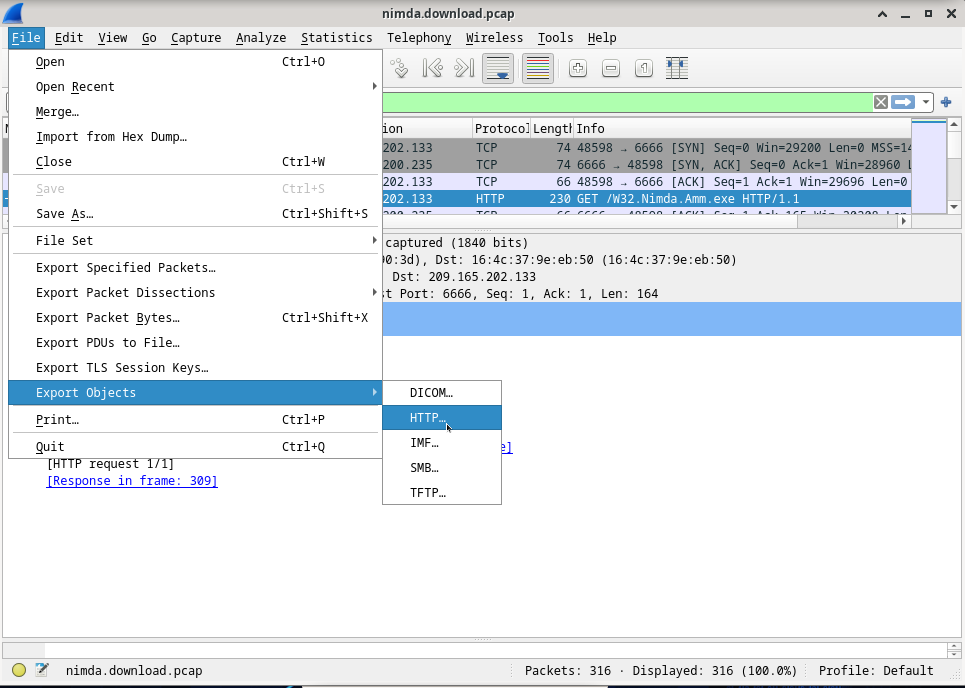Open the Capture menu
The width and height of the screenshot is (965, 688).
tap(196, 38)
